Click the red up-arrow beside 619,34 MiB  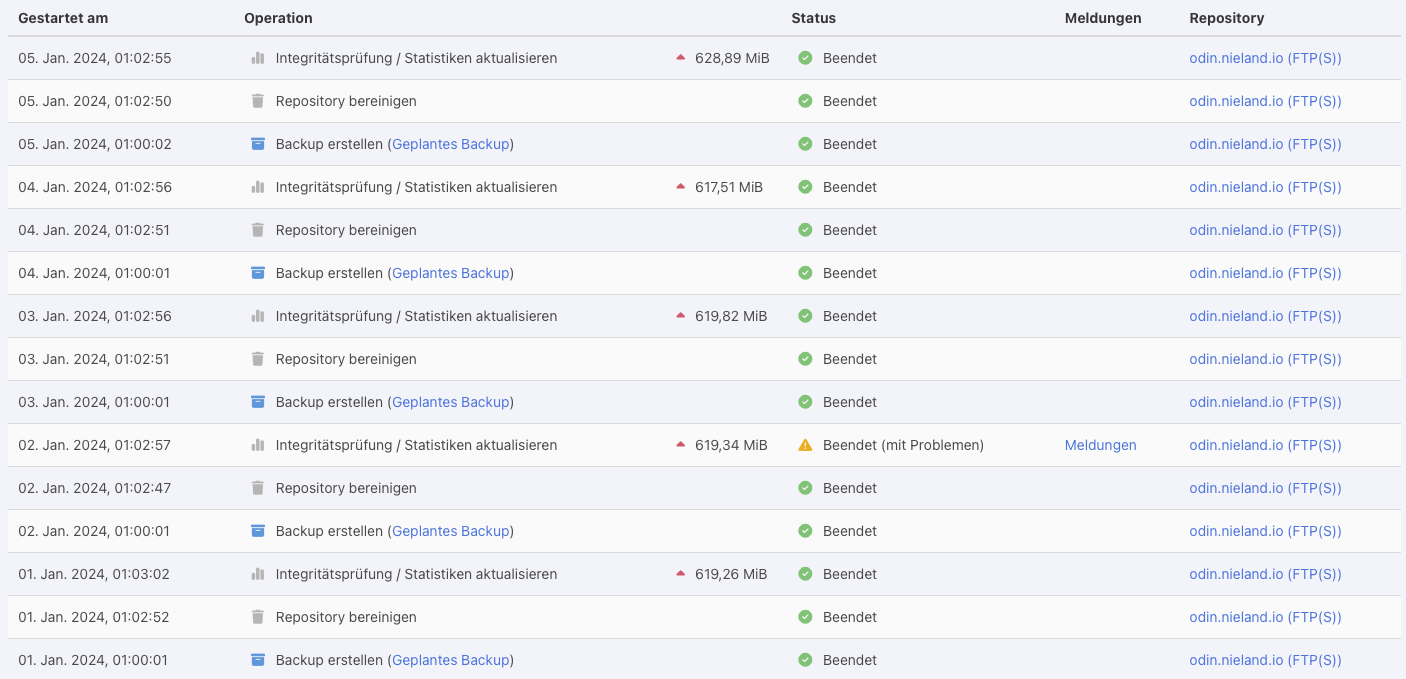click(x=681, y=445)
